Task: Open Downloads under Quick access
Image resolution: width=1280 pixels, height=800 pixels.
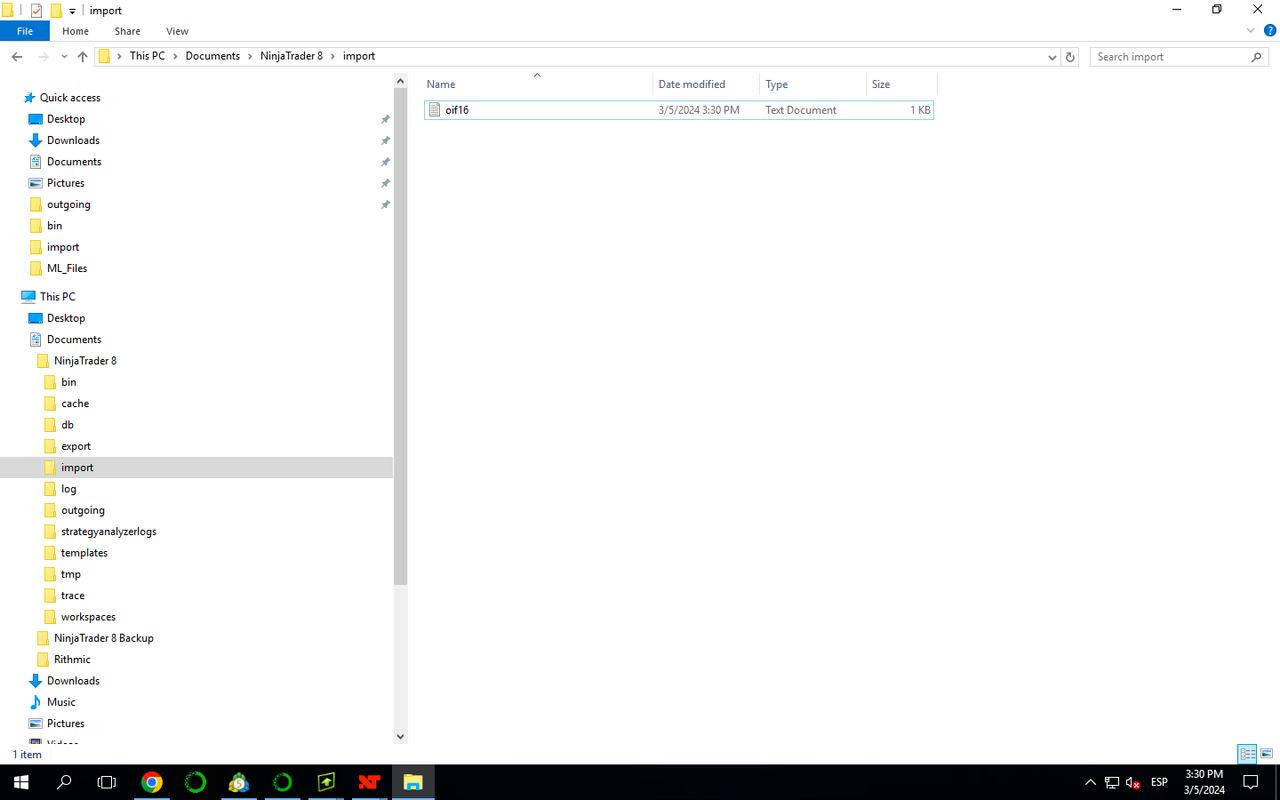Action: 73,140
